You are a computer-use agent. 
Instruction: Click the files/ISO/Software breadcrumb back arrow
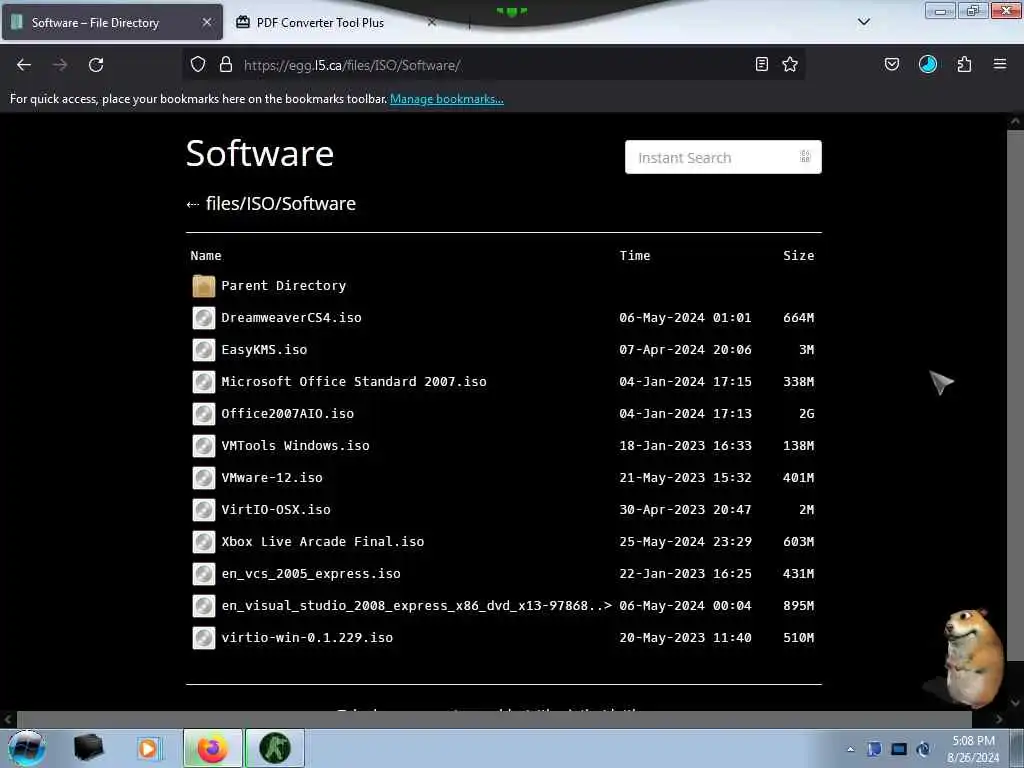point(193,204)
